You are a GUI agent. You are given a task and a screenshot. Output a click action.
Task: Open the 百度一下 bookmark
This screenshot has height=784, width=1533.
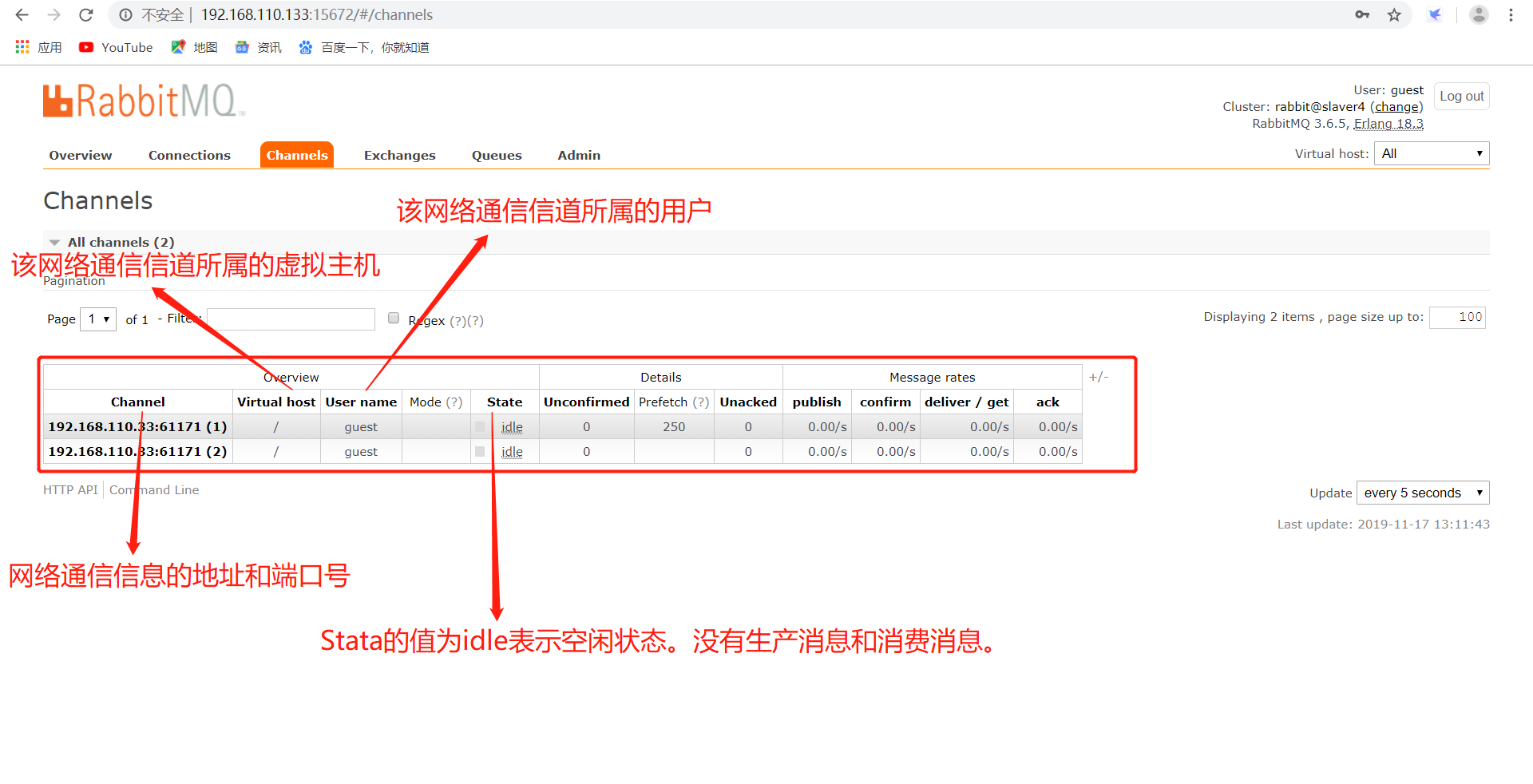pyautogui.click(x=364, y=47)
